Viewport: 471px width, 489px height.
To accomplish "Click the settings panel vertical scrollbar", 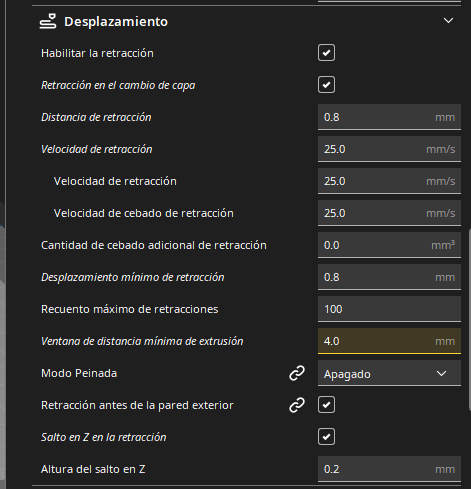I will 469,320.
